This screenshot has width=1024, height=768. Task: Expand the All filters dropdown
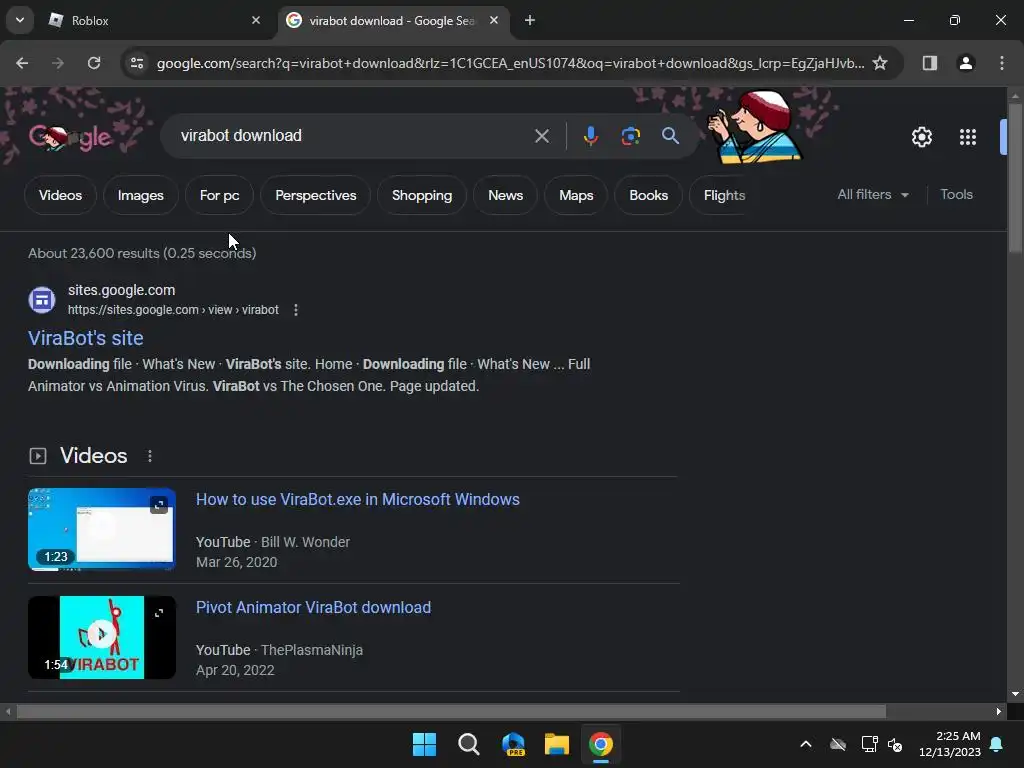[x=872, y=195]
